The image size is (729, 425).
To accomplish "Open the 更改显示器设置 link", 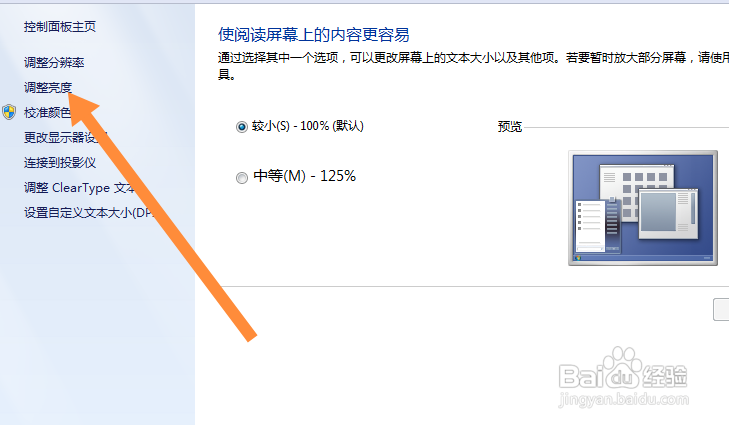I will click(x=65, y=138).
